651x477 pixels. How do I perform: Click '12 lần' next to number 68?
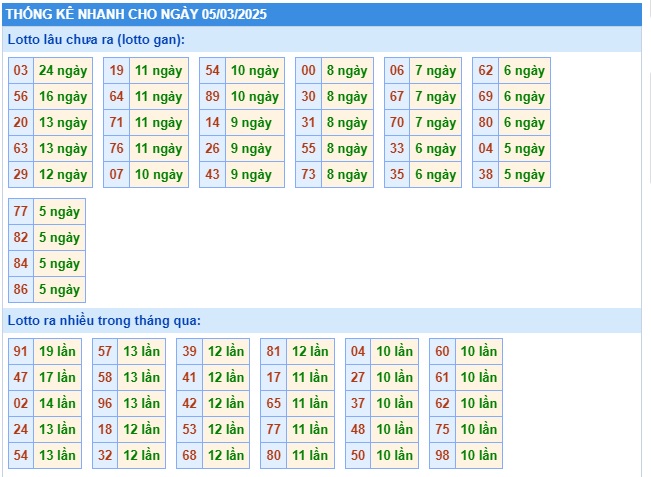tap(226, 455)
